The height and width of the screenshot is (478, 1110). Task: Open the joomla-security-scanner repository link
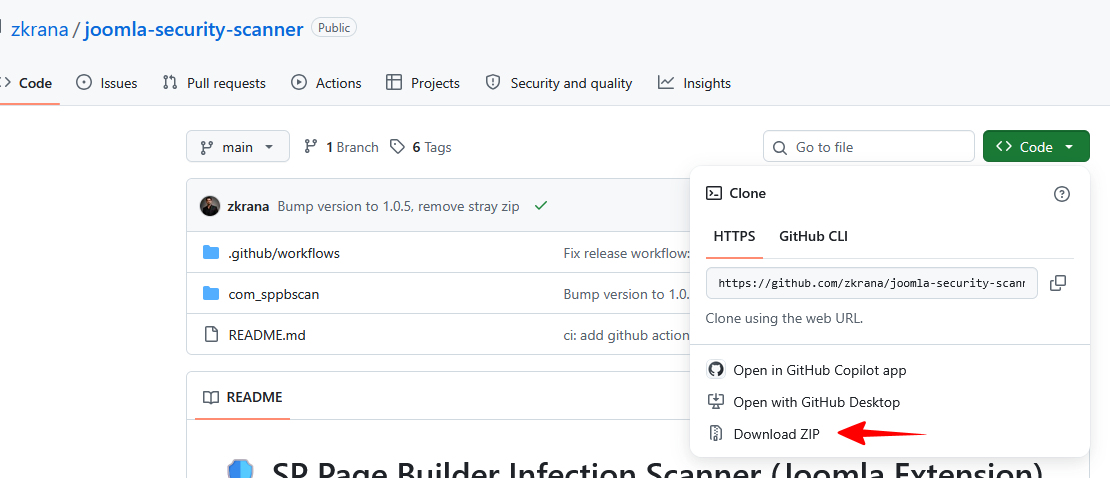click(193, 28)
